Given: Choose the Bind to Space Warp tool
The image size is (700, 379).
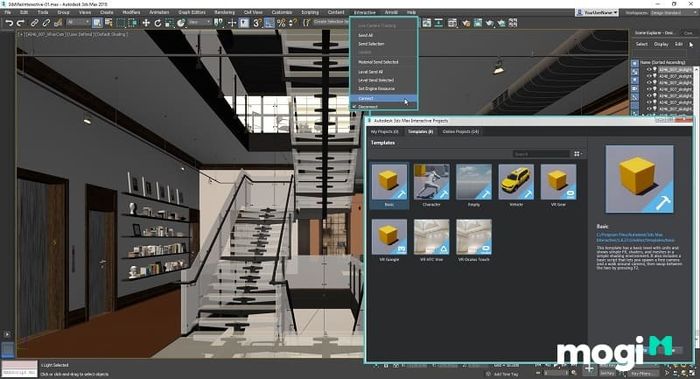Looking at the screenshot, I should coord(58,23).
